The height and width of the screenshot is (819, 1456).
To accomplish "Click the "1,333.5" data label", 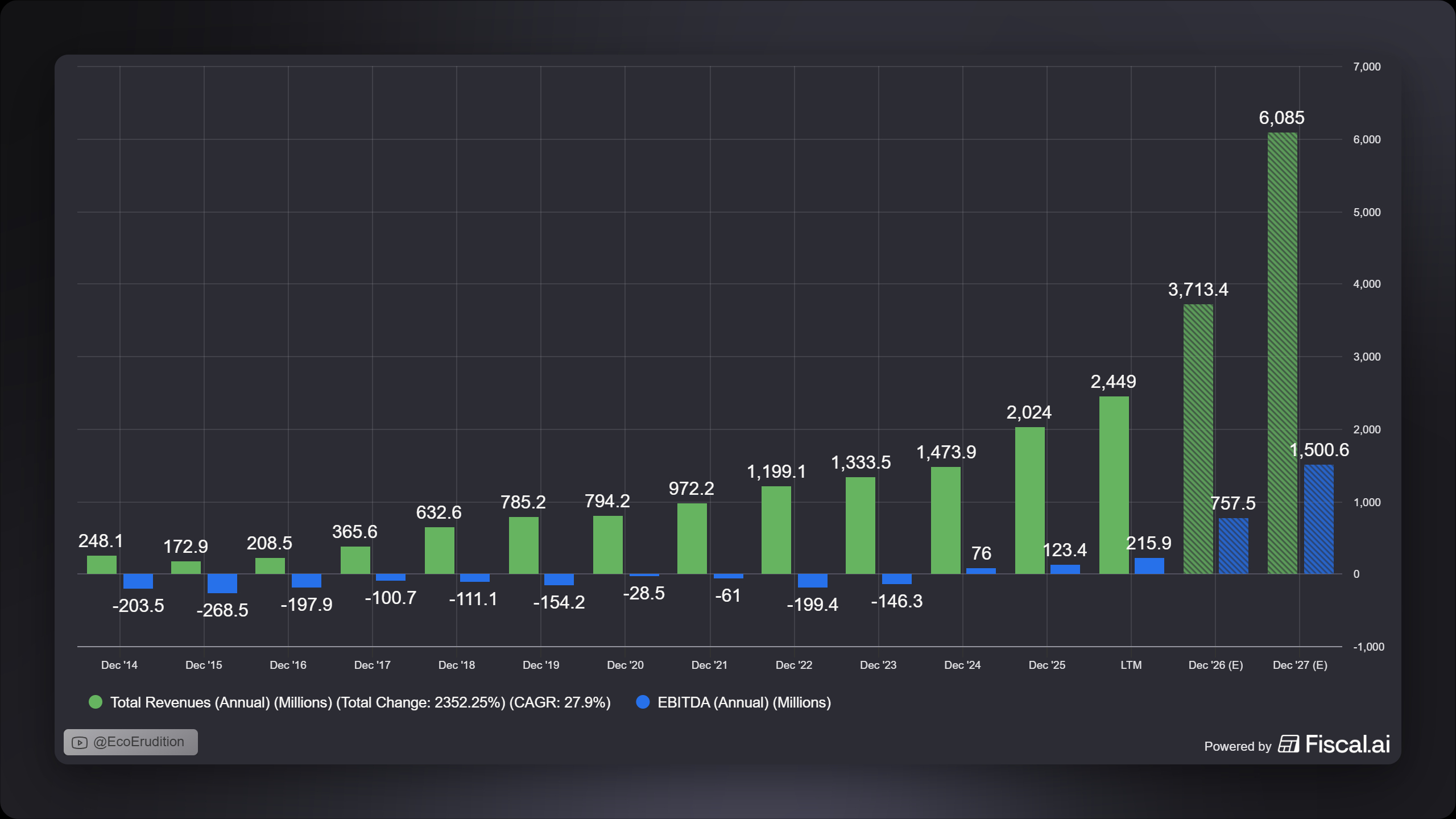I will pyautogui.click(x=861, y=462).
